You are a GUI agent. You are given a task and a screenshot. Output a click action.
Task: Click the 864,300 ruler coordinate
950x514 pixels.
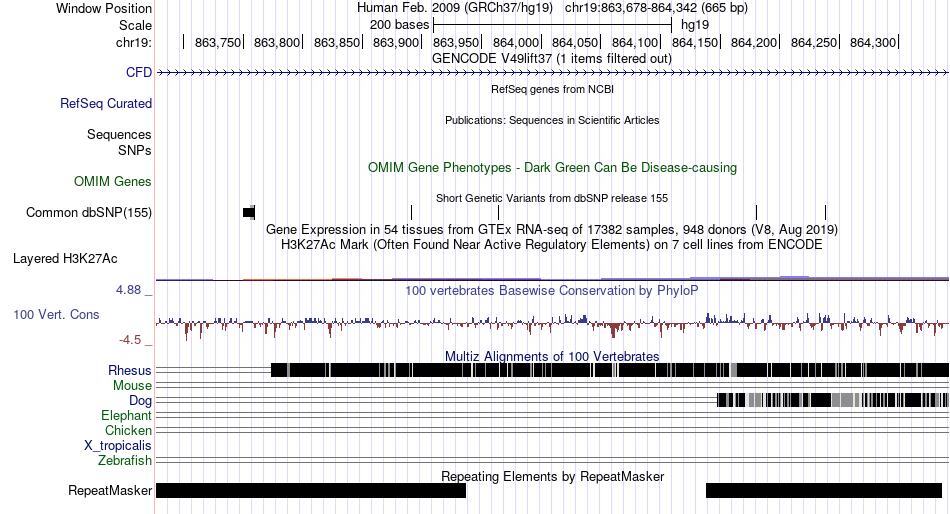point(872,42)
